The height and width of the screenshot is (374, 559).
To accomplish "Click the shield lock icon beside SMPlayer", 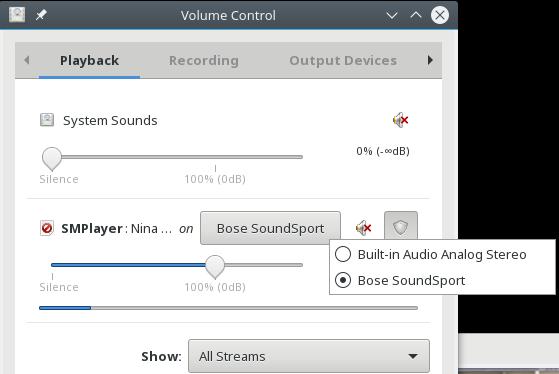I will coord(400,227).
